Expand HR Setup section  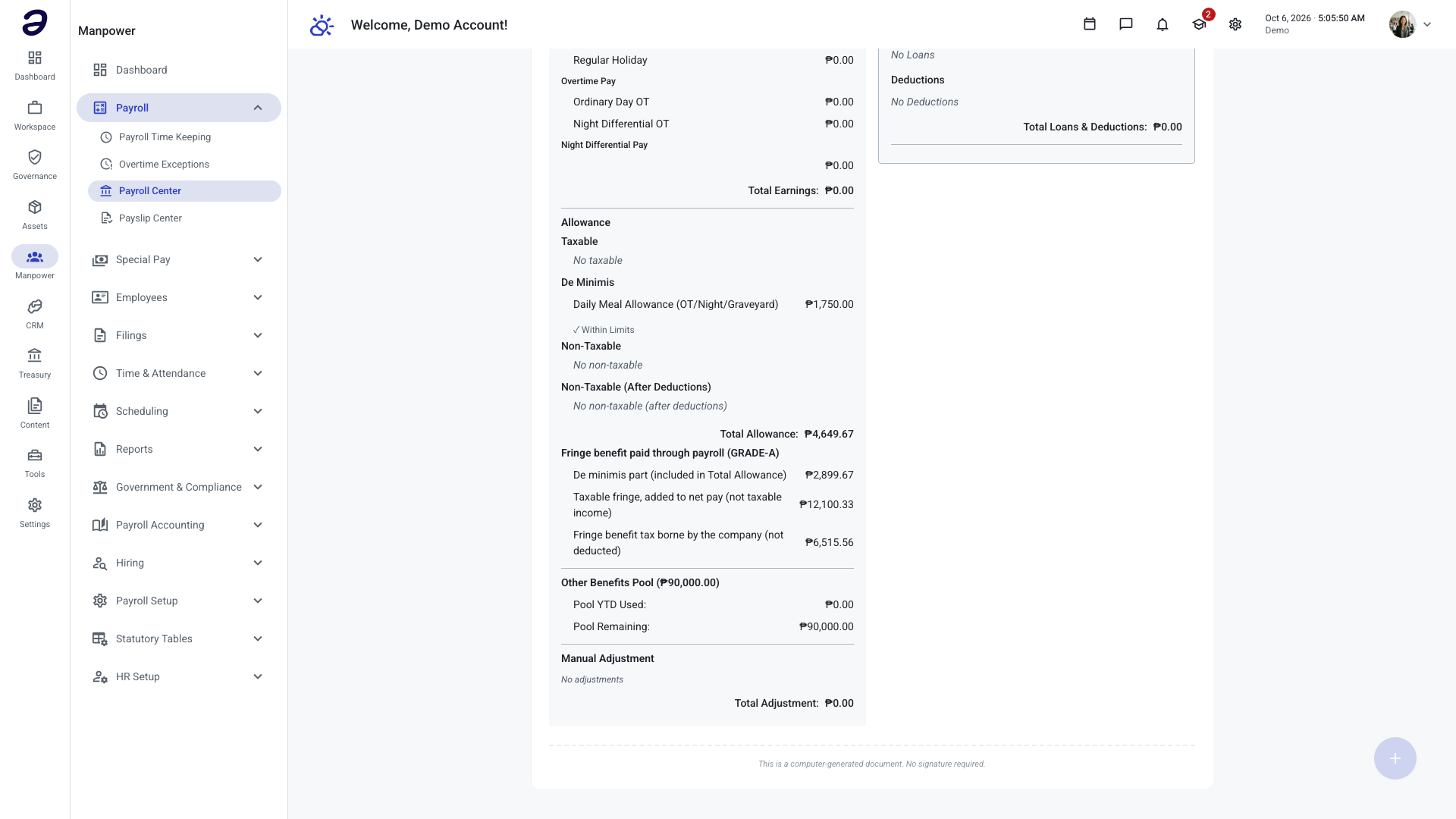coord(179,676)
